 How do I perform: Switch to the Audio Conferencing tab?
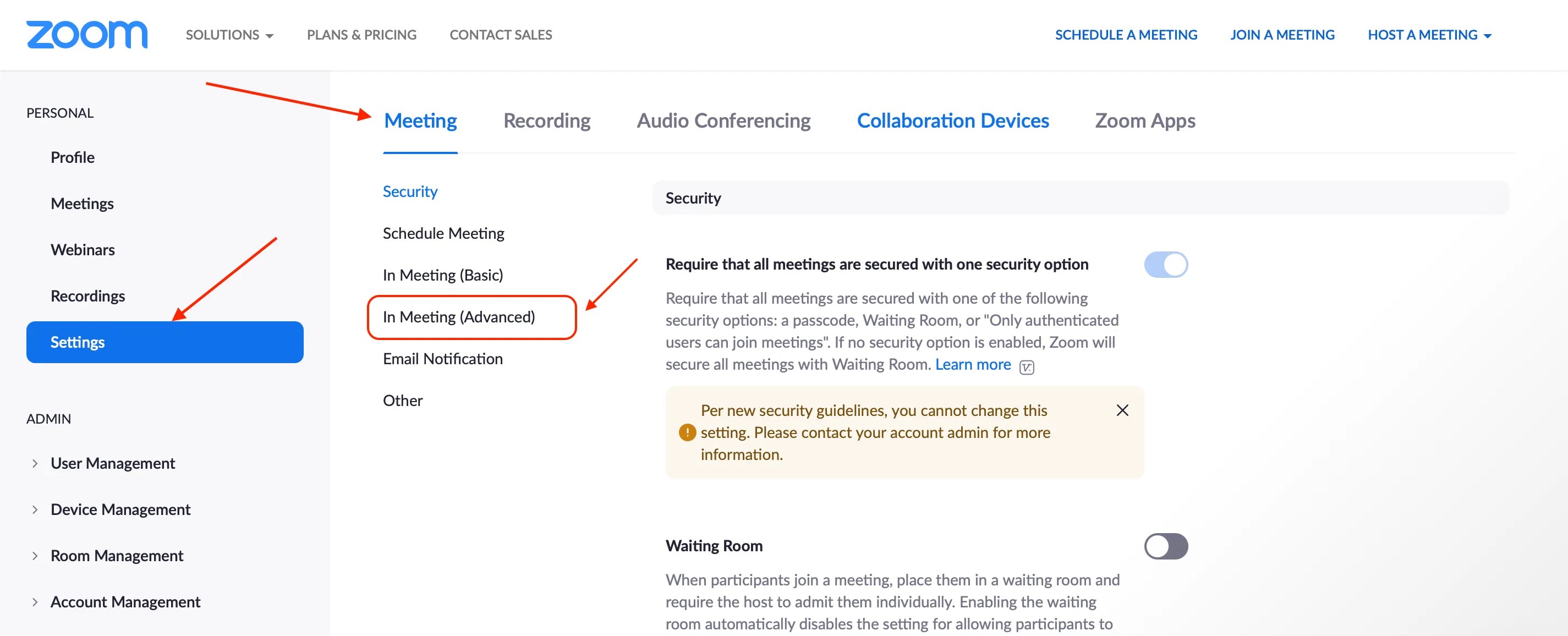(x=723, y=120)
